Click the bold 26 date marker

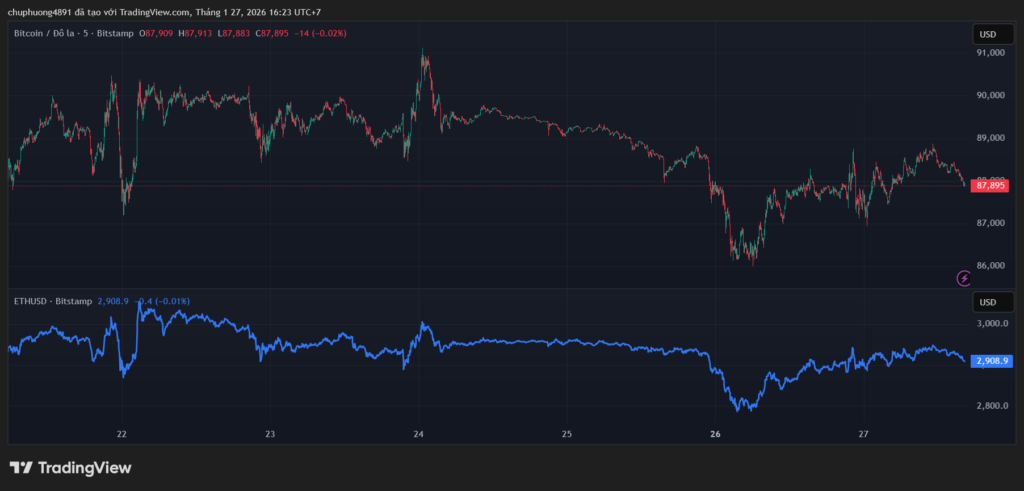click(715, 435)
